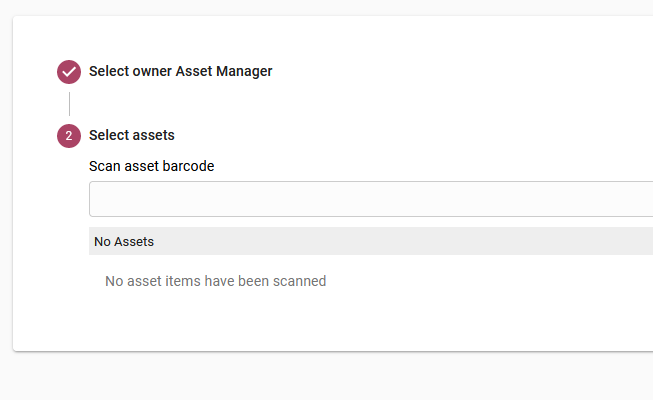Select the grey No Assets header row
Screen dimensions: 653x400
[x=371, y=241]
